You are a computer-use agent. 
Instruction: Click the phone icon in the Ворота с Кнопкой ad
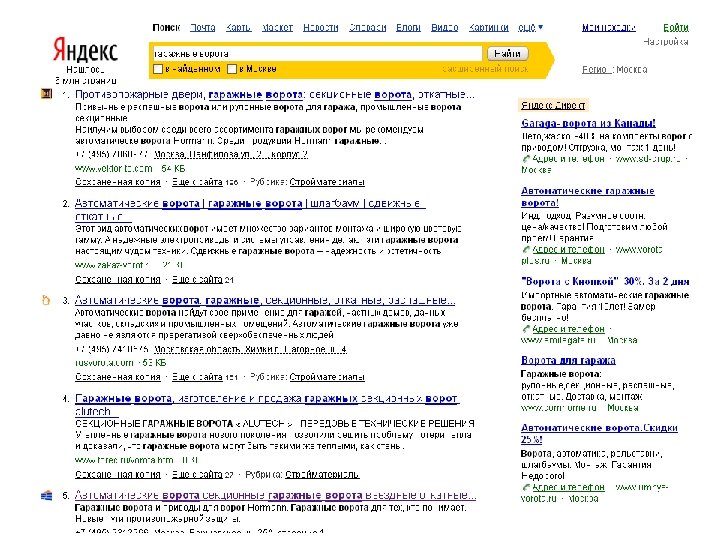[x=526, y=329]
